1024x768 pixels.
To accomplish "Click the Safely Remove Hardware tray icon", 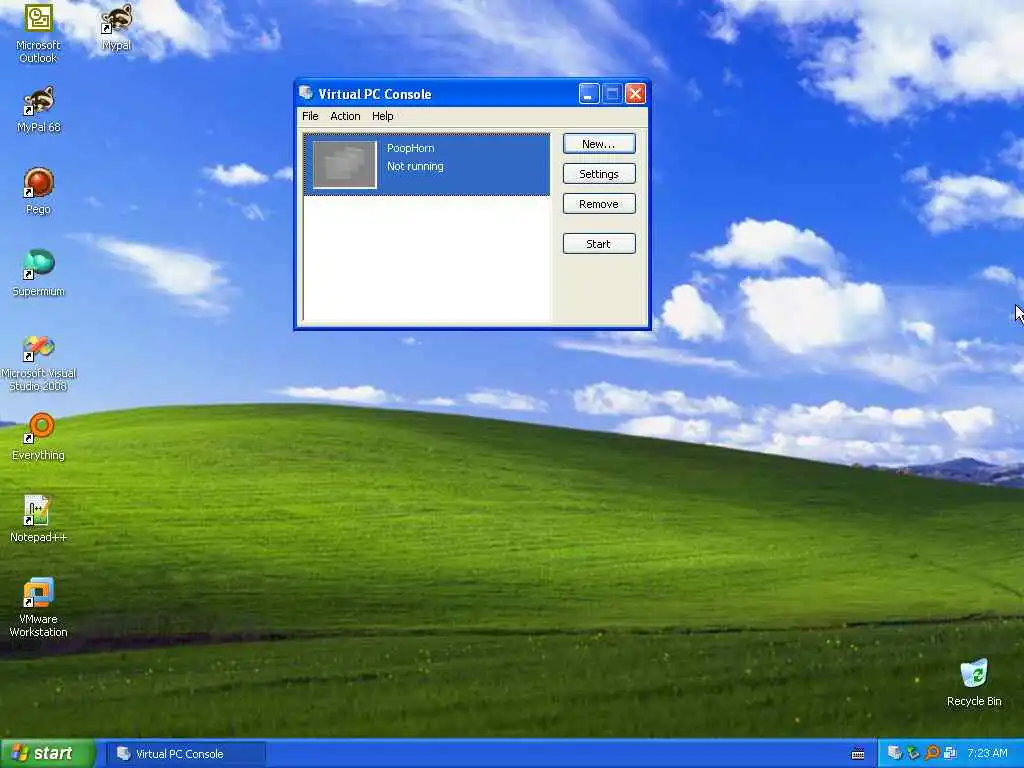I will pyautogui.click(x=913, y=753).
